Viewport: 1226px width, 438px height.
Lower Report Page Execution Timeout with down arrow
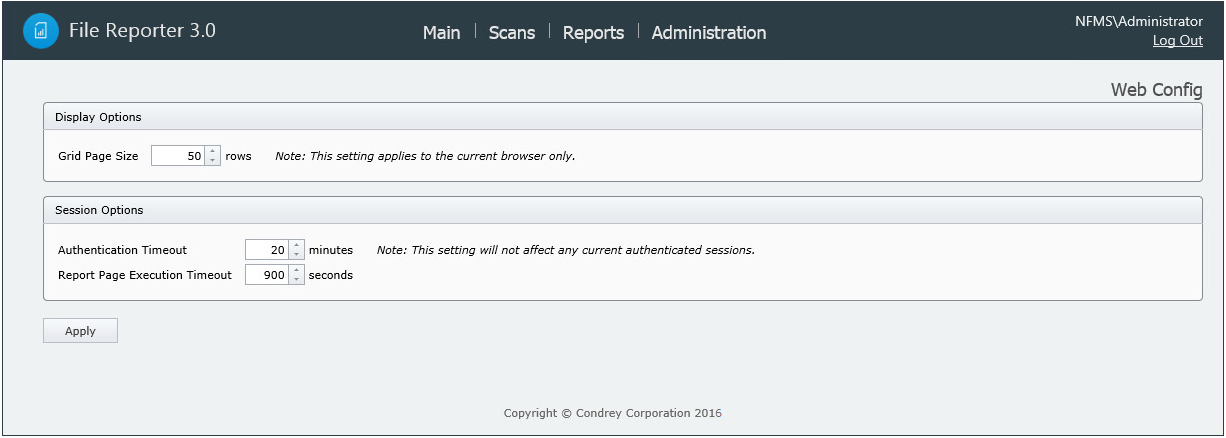296,280
